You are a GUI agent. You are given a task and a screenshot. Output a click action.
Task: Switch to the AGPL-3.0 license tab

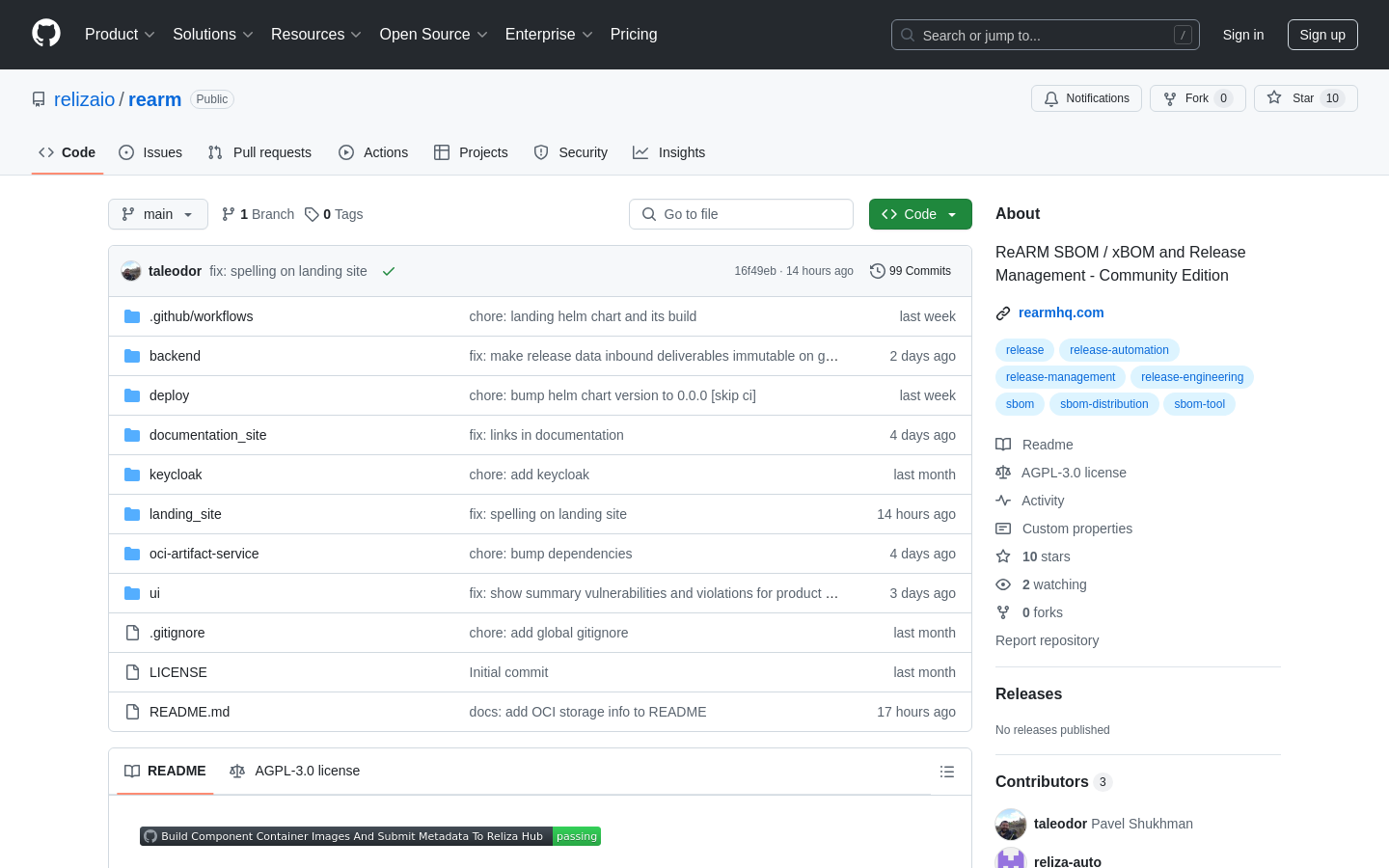pyautogui.click(x=294, y=771)
